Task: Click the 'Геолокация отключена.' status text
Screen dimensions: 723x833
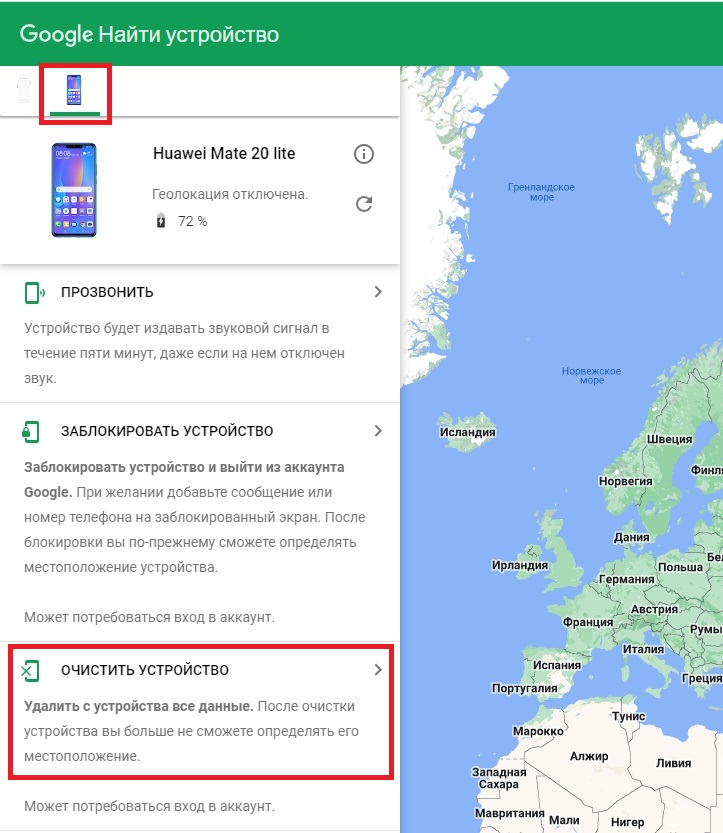Action: coord(230,194)
